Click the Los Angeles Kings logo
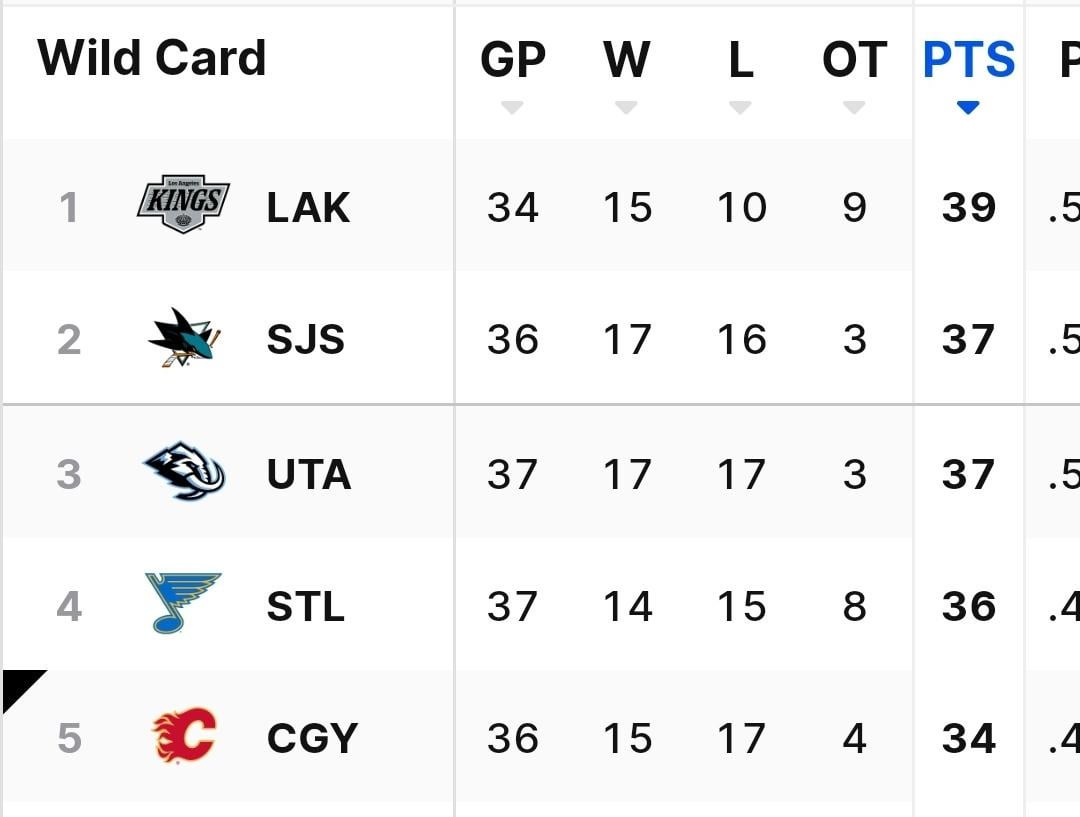Image resolution: width=1080 pixels, height=817 pixels. click(178, 205)
